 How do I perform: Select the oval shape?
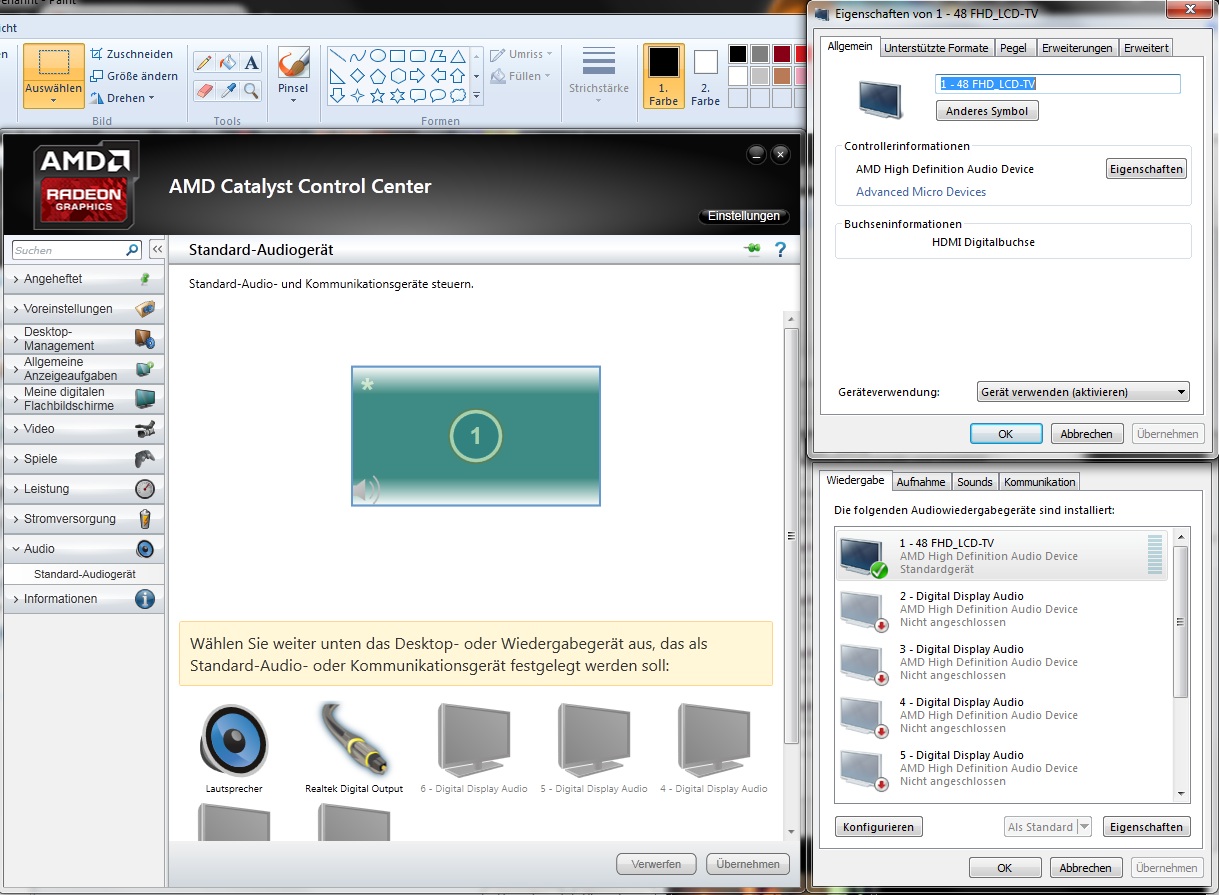pos(378,56)
